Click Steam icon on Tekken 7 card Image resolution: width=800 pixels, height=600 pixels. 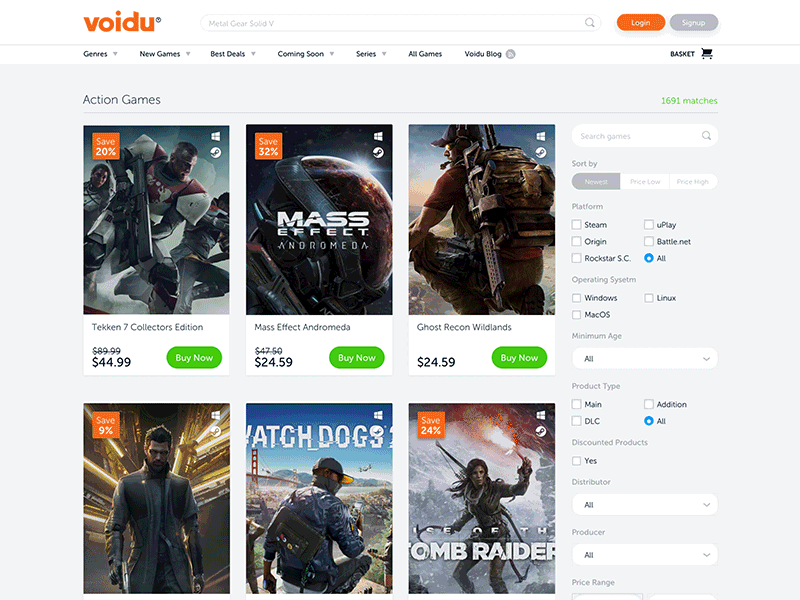point(216,153)
